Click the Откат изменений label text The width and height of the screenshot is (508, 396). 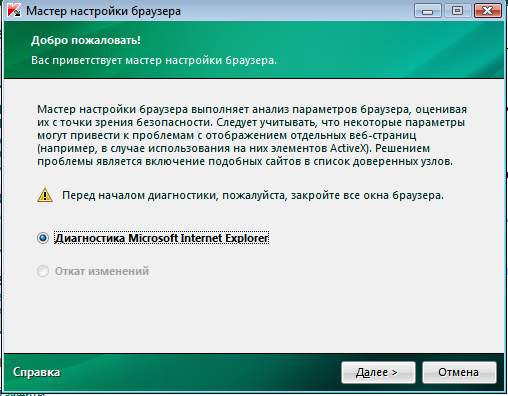coord(102,271)
